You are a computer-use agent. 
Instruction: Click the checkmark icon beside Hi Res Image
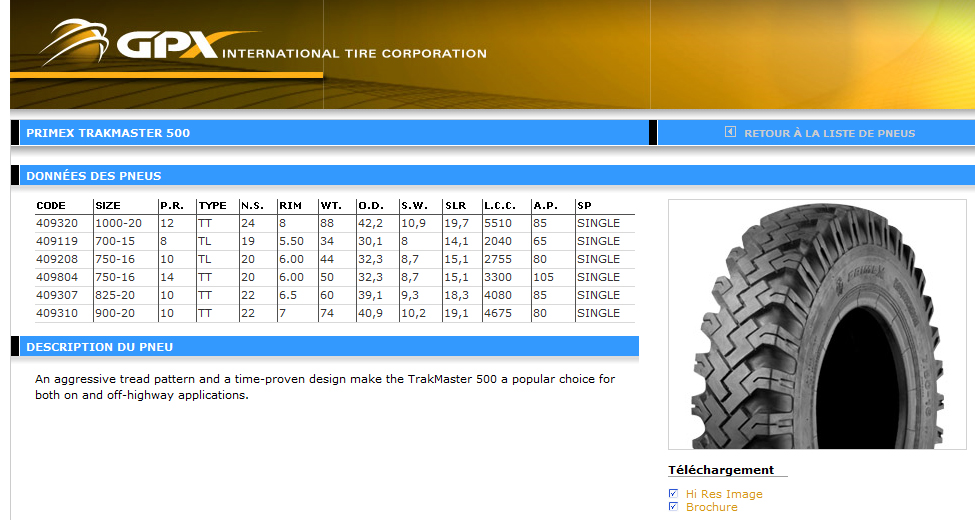(x=673, y=493)
